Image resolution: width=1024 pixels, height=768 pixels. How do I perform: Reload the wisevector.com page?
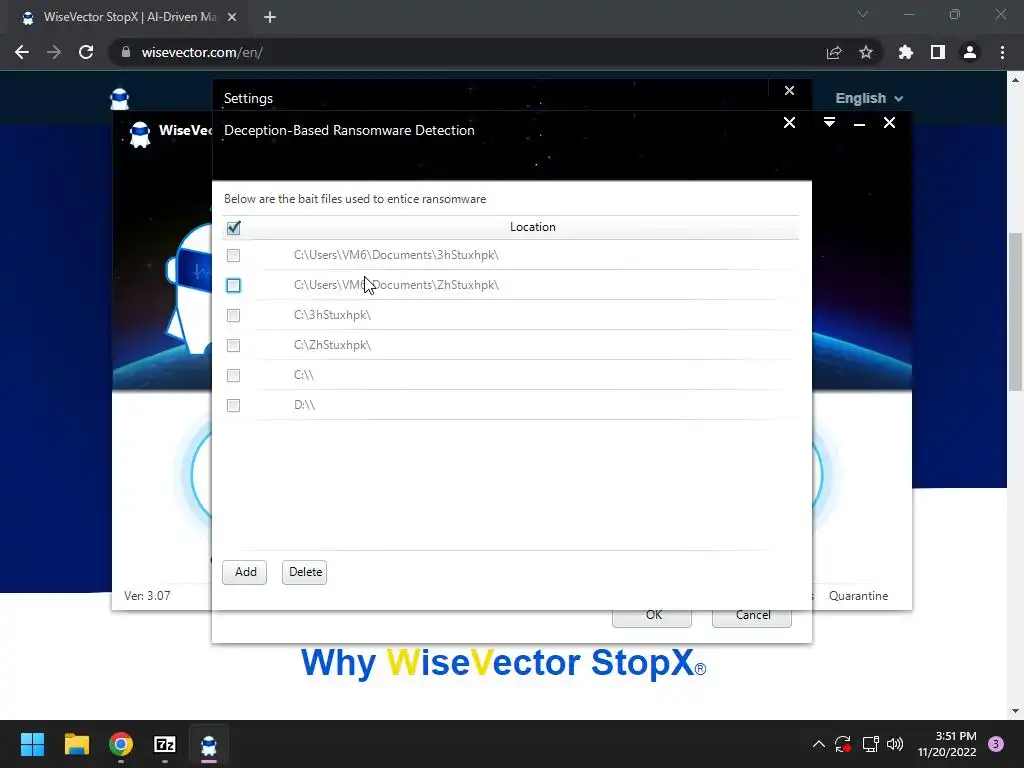[86, 52]
